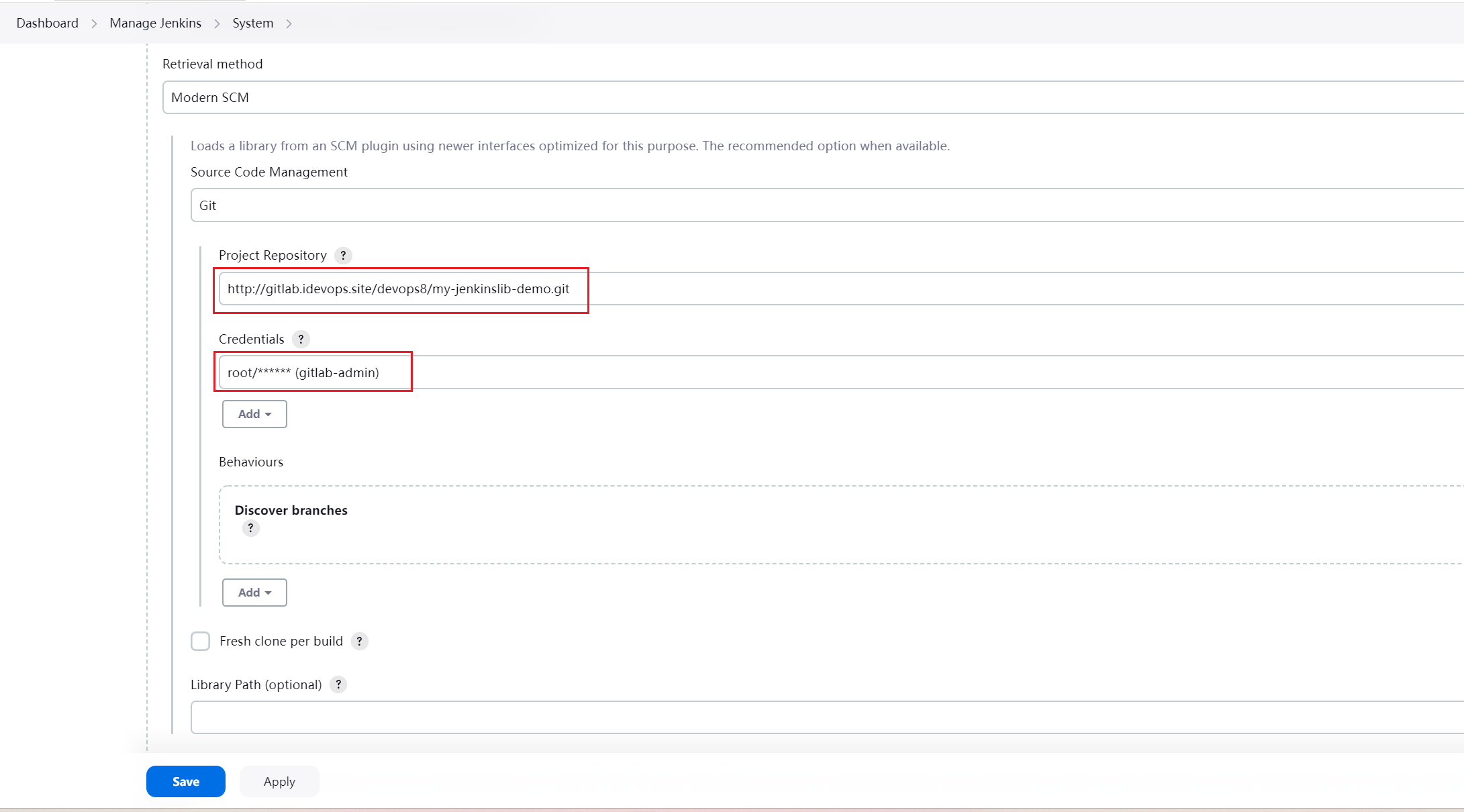Screen dimensions: 1464x812
Task: Open Add behaviours dropdown button
Action: click(254, 593)
